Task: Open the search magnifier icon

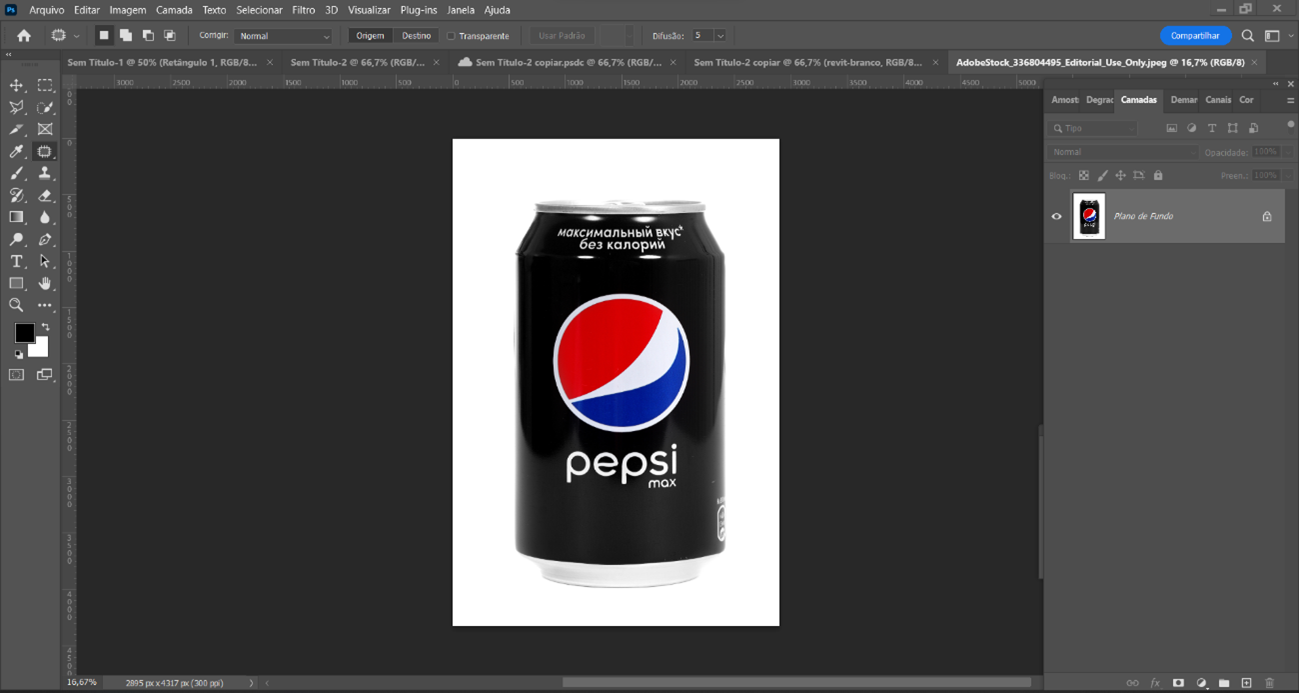Action: point(1248,36)
